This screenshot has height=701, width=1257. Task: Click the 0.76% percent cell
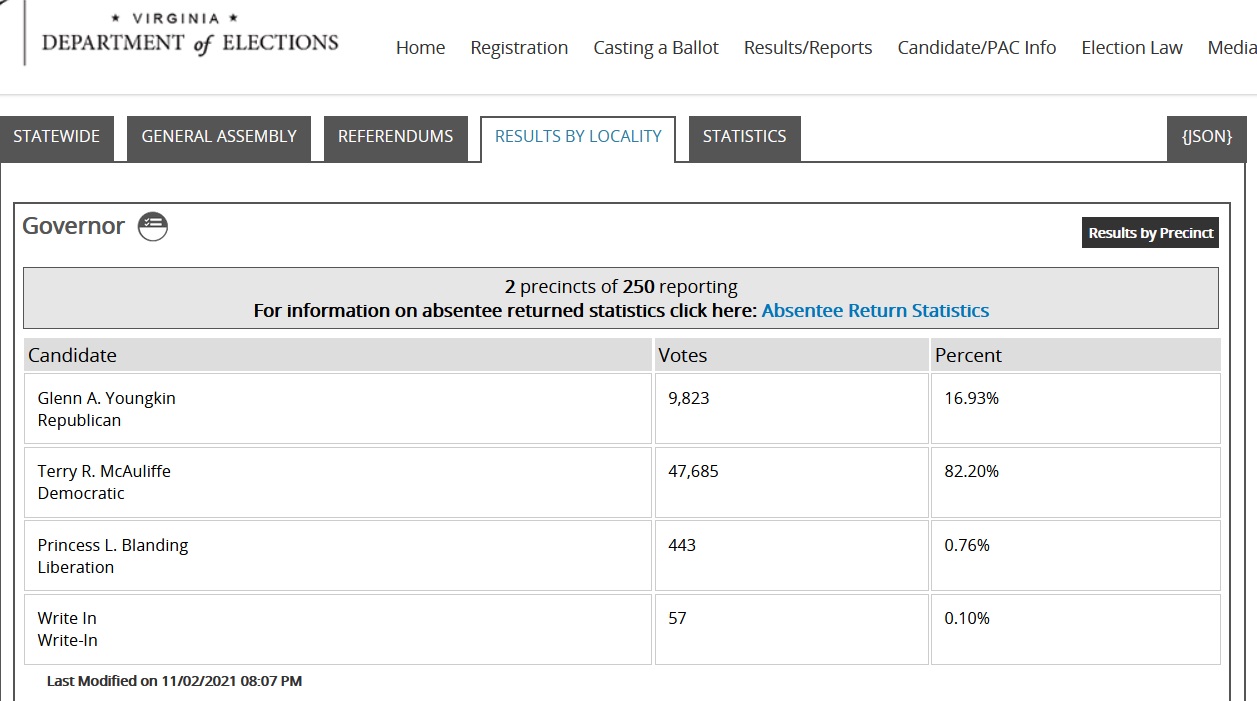[1075, 555]
